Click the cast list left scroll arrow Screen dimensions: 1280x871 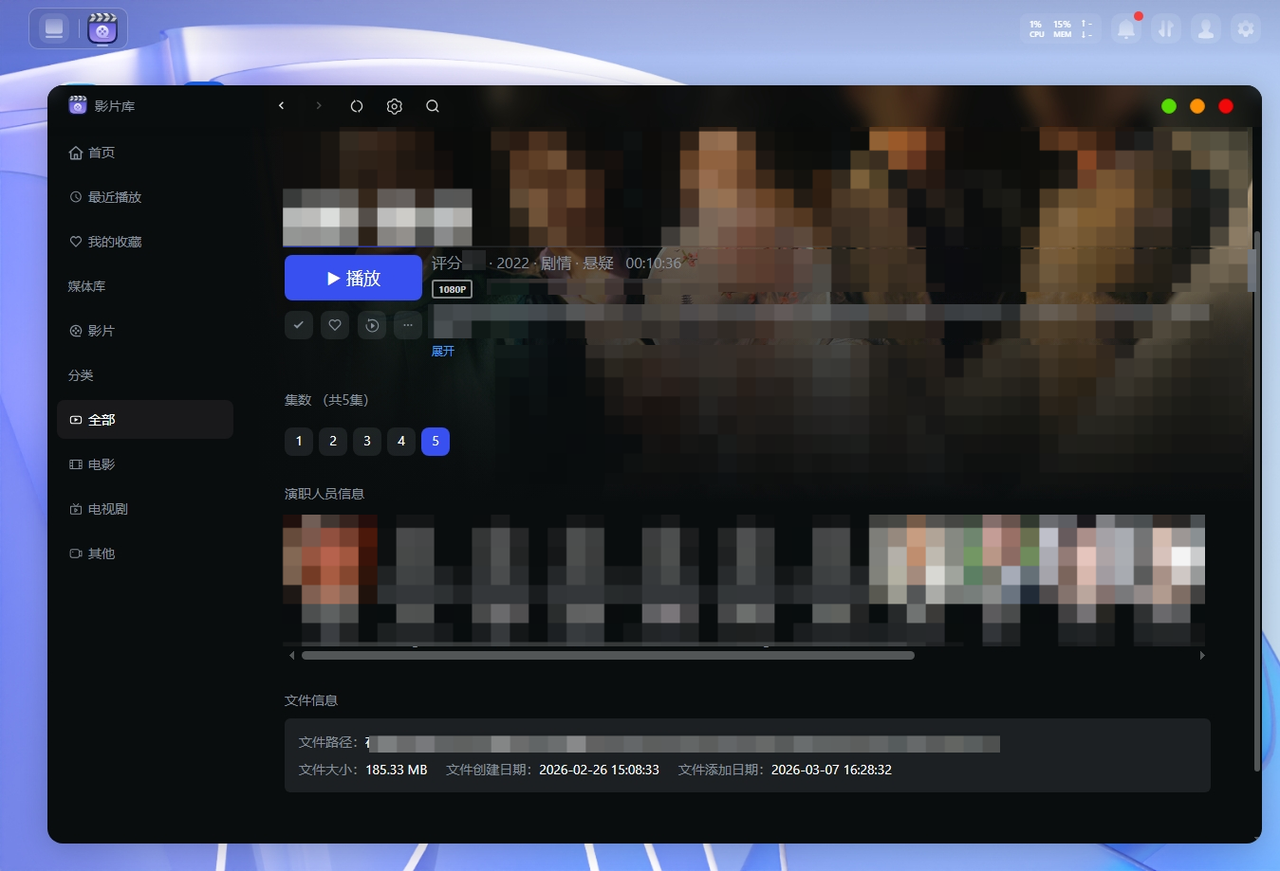(292, 655)
